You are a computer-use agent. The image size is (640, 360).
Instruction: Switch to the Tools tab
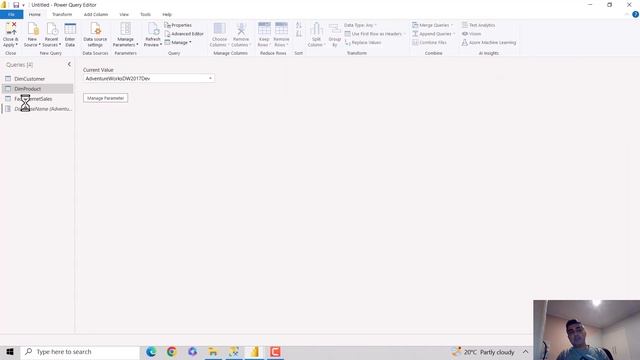coord(145,15)
